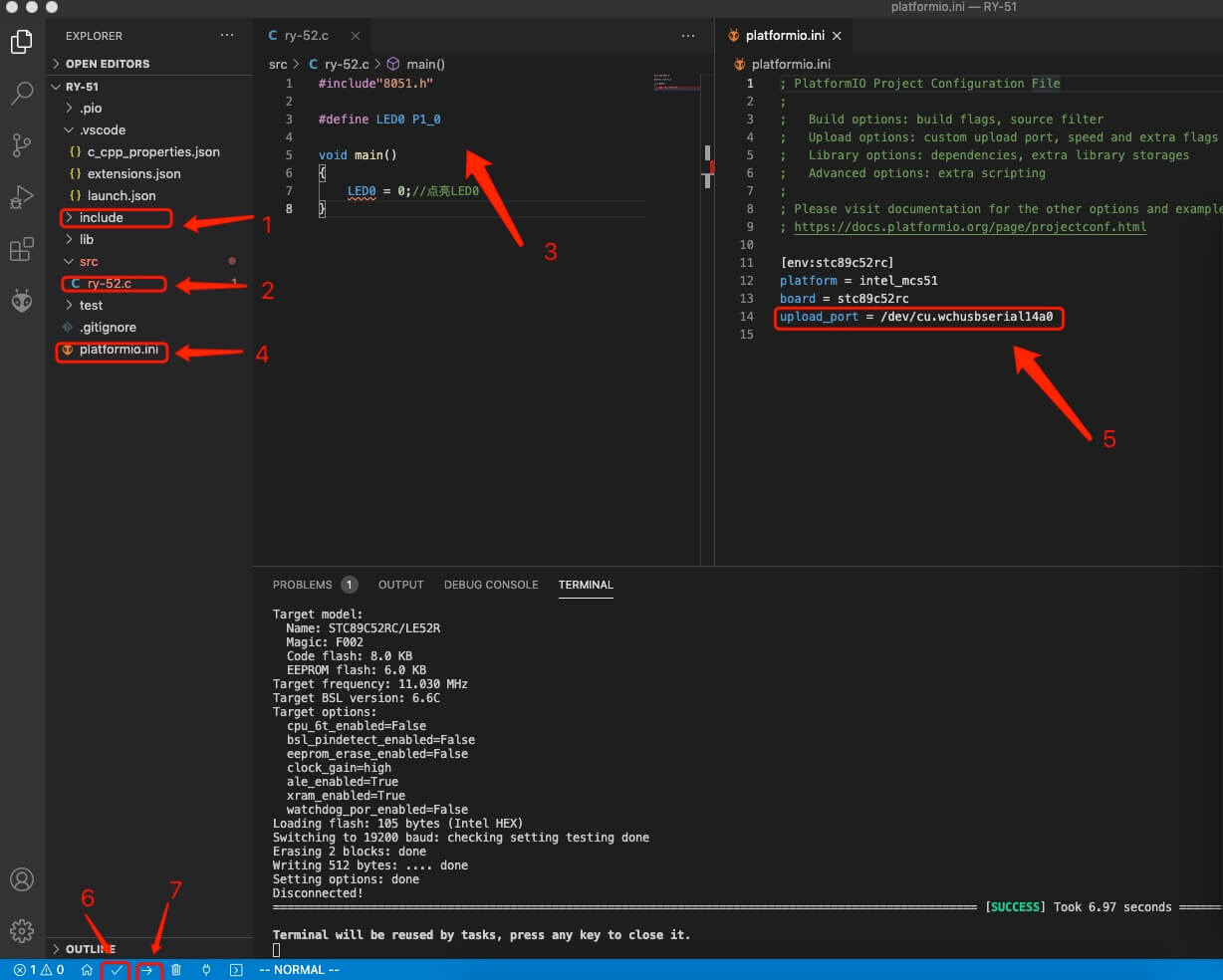This screenshot has height=980, width=1223.
Task: Switch to the PROBLEMS tab
Action: click(302, 585)
